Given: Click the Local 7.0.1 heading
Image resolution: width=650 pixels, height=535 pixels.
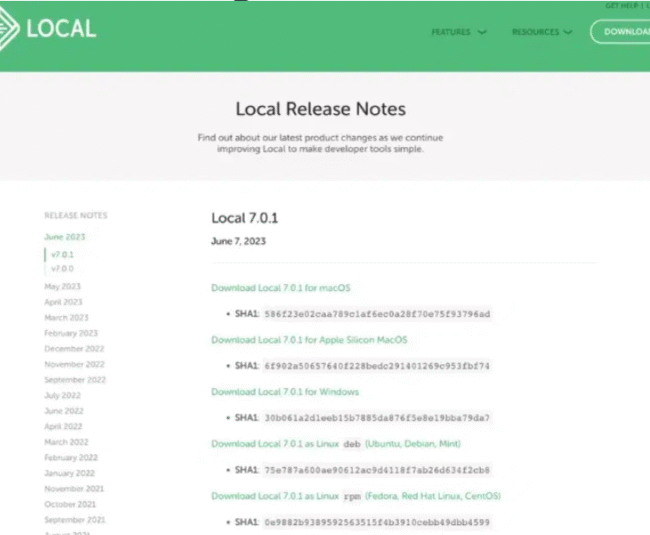Looking at the screenshot, I should [x=245, y=218].
